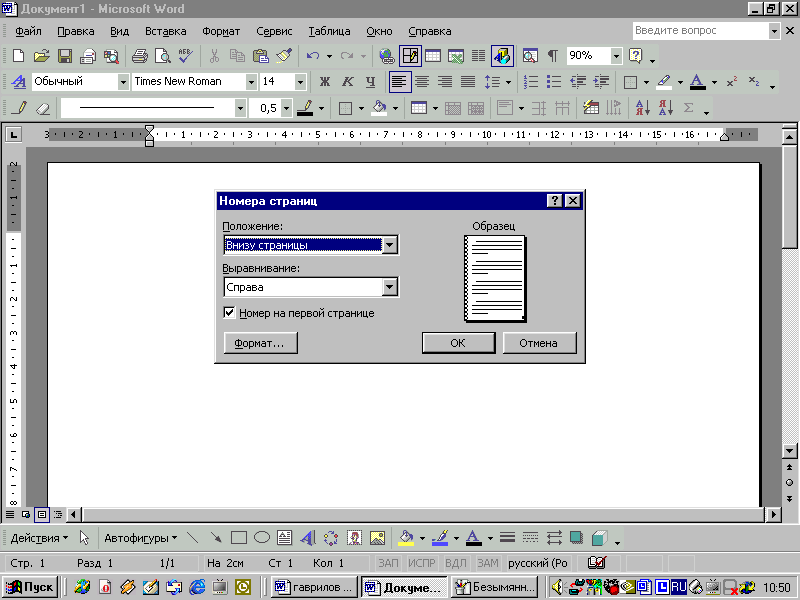The image size is (800, 600).
Task: Open the Файл menu
Action: 28,31
